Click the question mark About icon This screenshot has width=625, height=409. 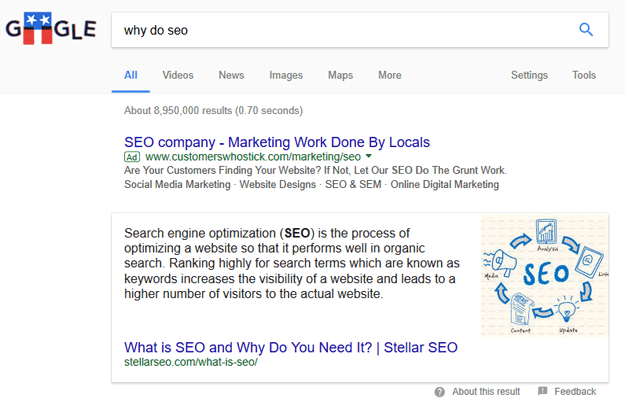[440, 392]
